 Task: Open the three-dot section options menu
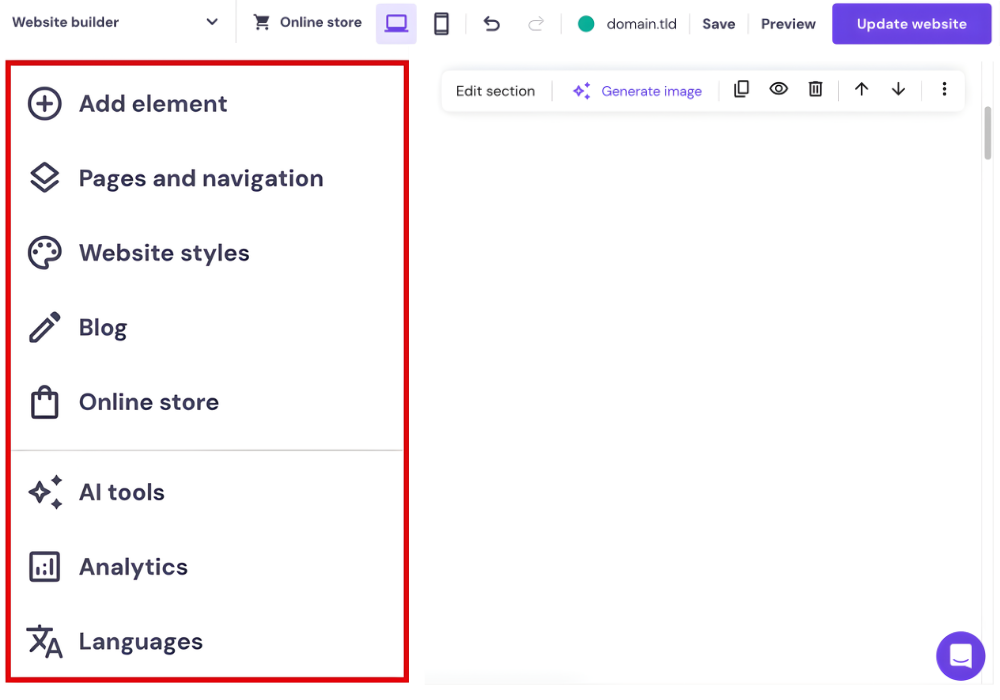click(x=944, y=89)
